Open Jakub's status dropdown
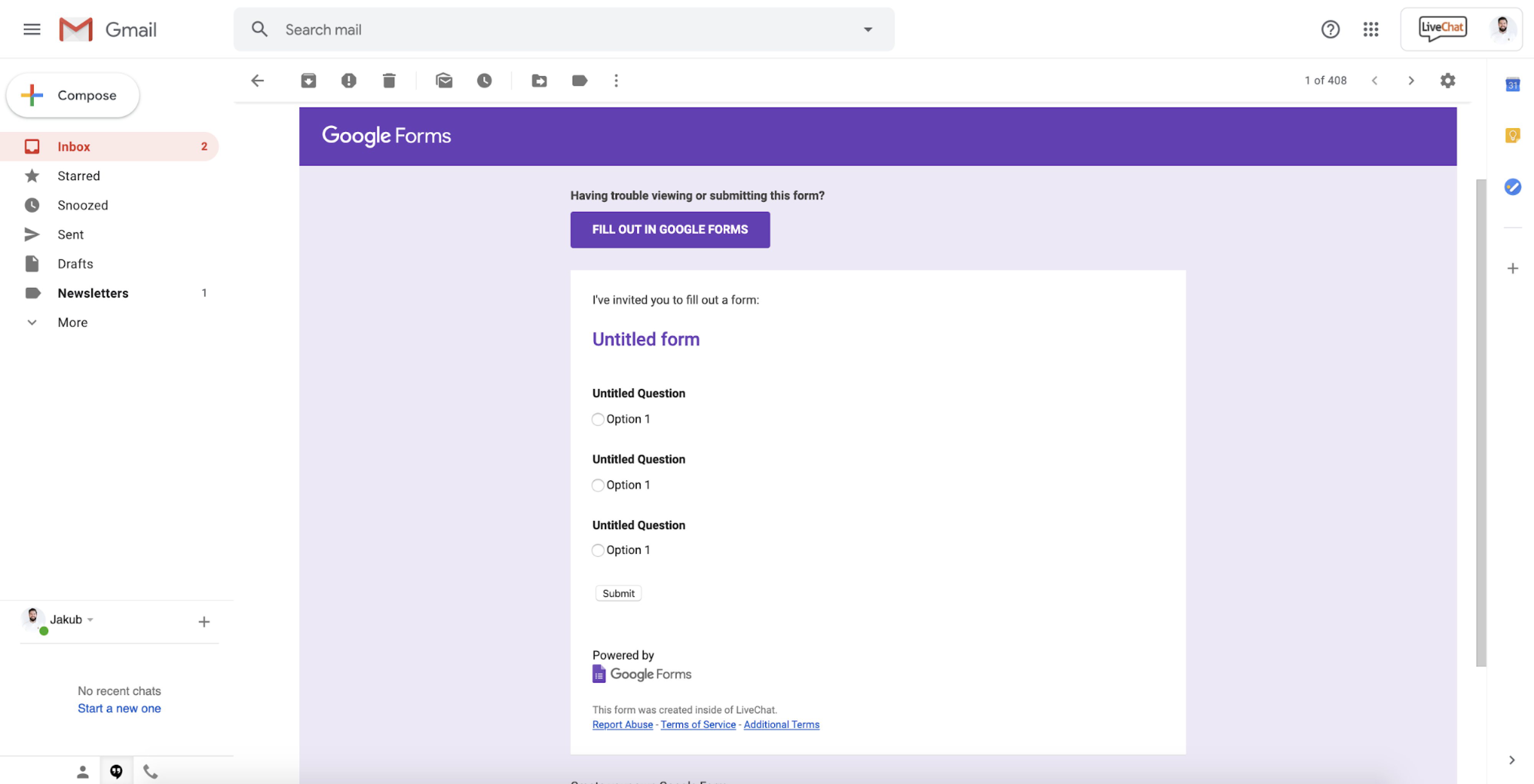This screenshot has width=1534, height=784. point(91,619)
